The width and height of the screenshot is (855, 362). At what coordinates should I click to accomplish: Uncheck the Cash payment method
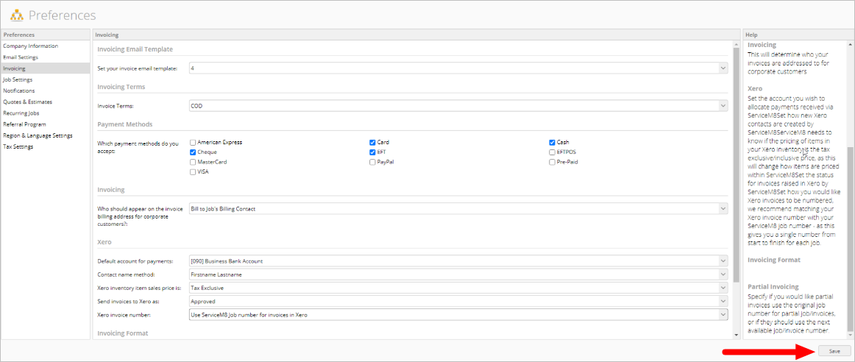tap(552, 142)
